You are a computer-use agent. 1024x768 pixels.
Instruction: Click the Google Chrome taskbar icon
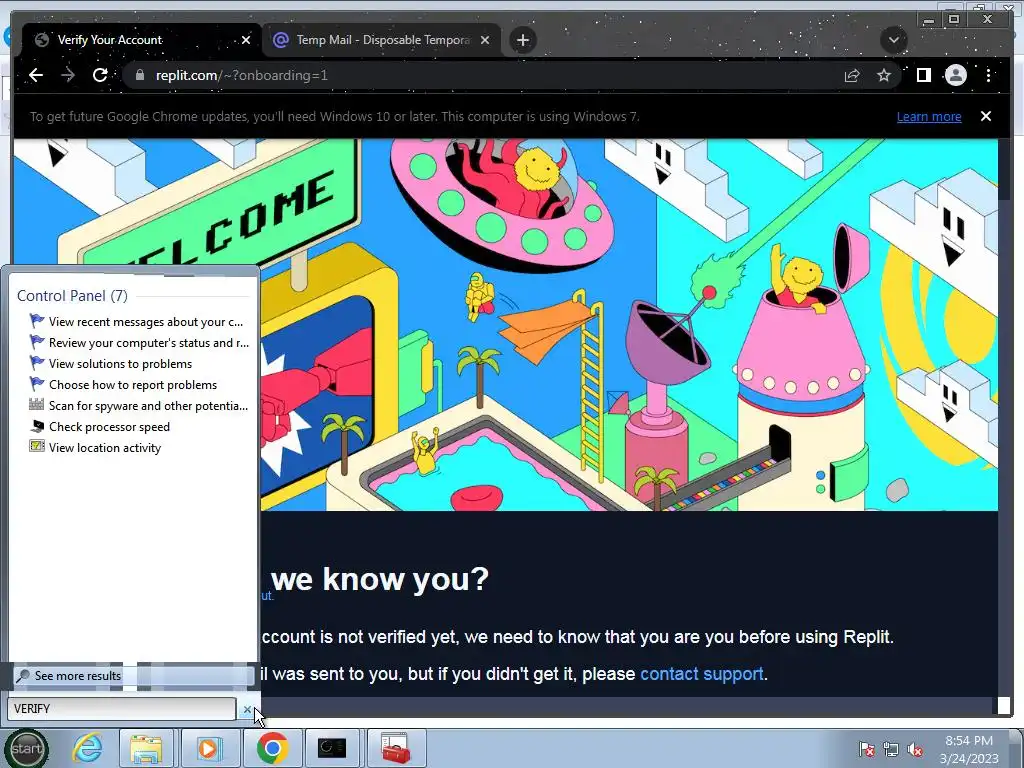click(272, 748)
